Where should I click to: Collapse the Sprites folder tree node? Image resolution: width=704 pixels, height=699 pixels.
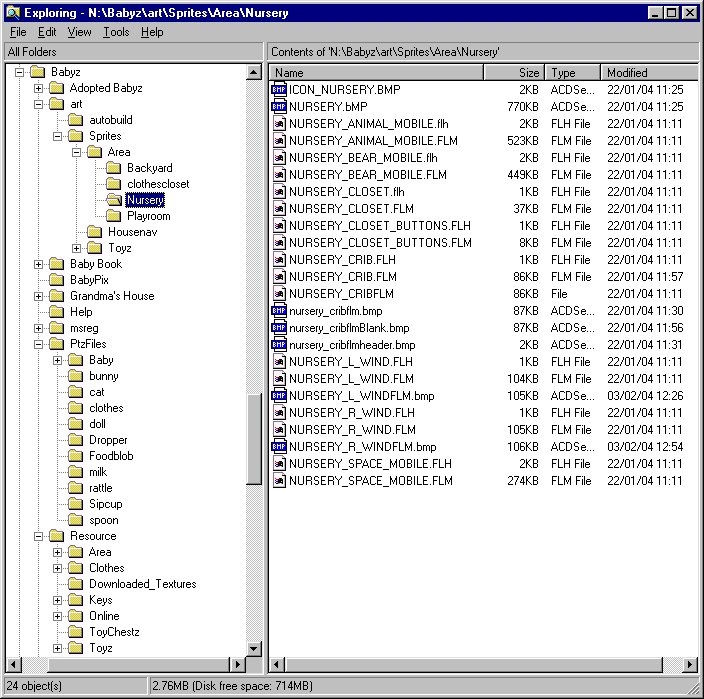pos(58,136)
